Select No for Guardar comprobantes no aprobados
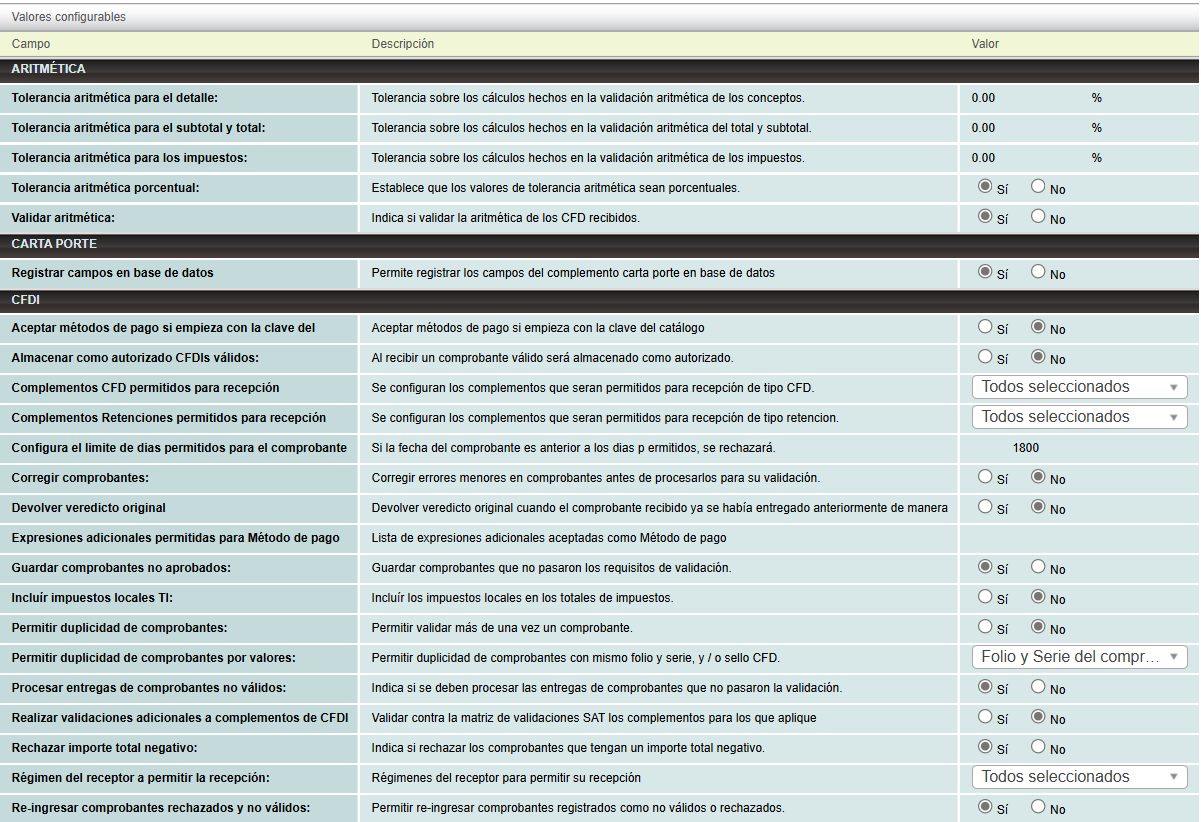 tap(1038, 566)
